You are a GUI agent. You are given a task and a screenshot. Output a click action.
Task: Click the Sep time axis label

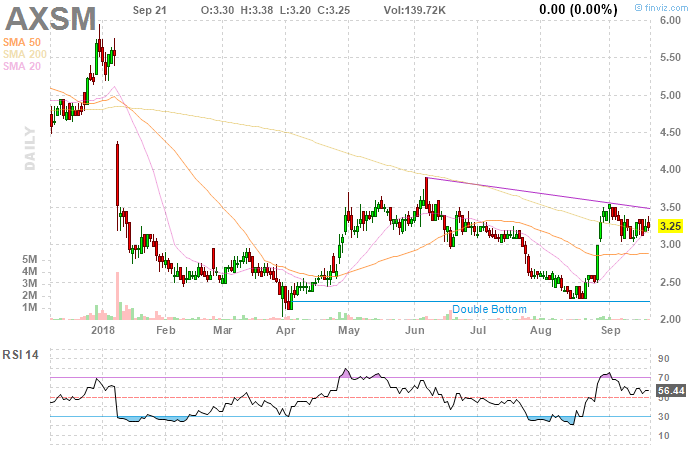pos(610,330)
